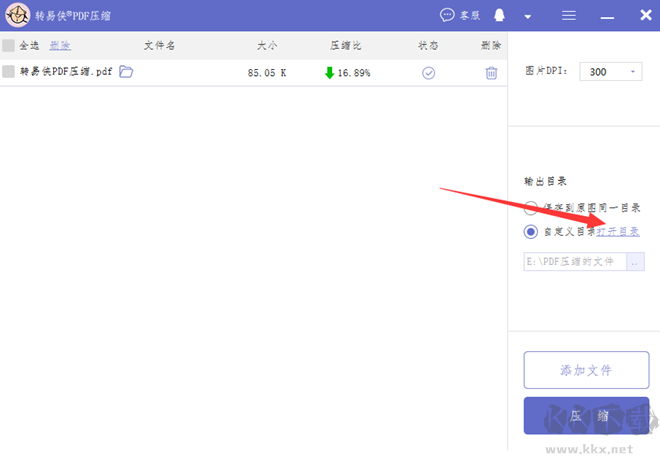Open 客服 customer service chat
This screenshot has height=456, width=660.
(461, 15)
